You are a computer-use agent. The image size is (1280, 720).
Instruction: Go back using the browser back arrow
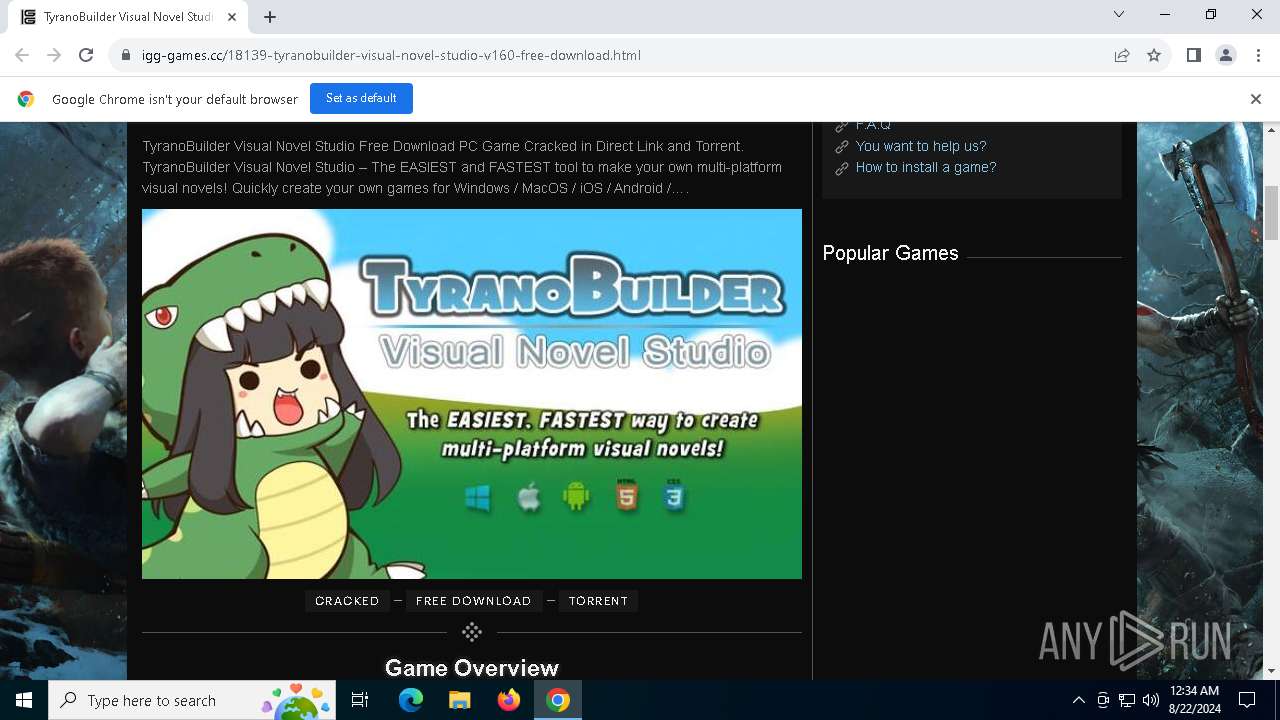click(x=22, y=55)
